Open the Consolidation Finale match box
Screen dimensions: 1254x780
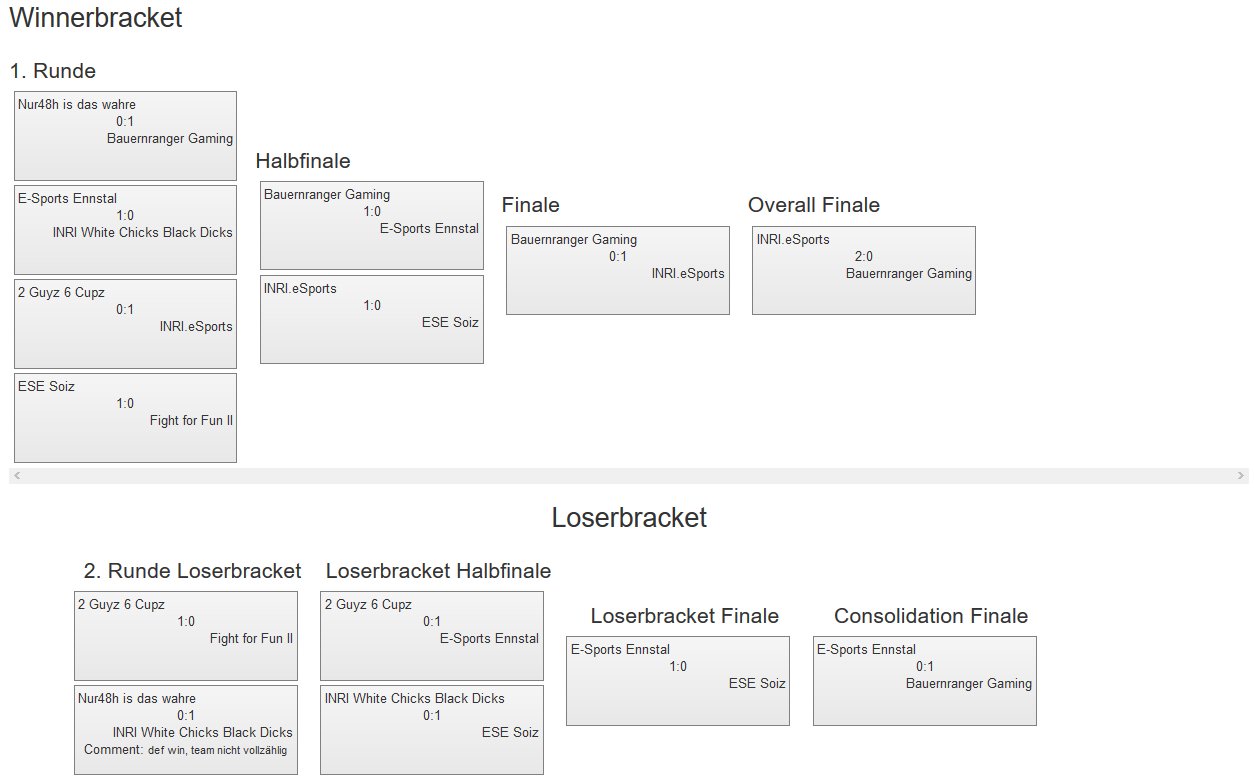[x=924, y=680]
